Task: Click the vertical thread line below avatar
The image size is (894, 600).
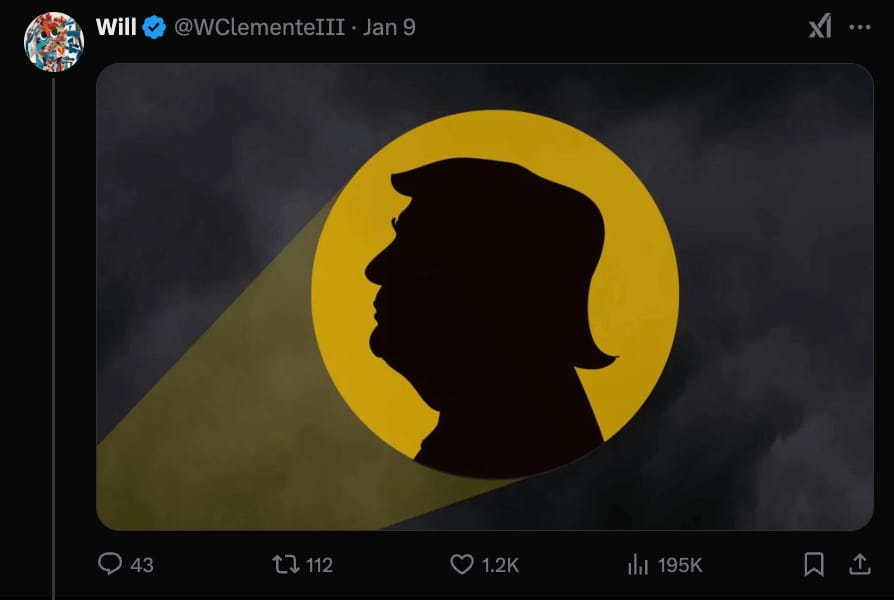Action: [54, 339]
